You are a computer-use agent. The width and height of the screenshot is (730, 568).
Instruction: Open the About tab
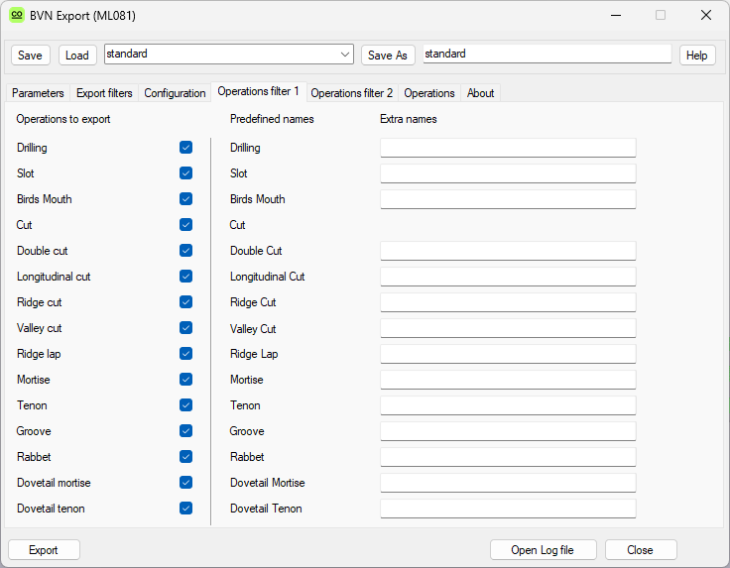480,93
